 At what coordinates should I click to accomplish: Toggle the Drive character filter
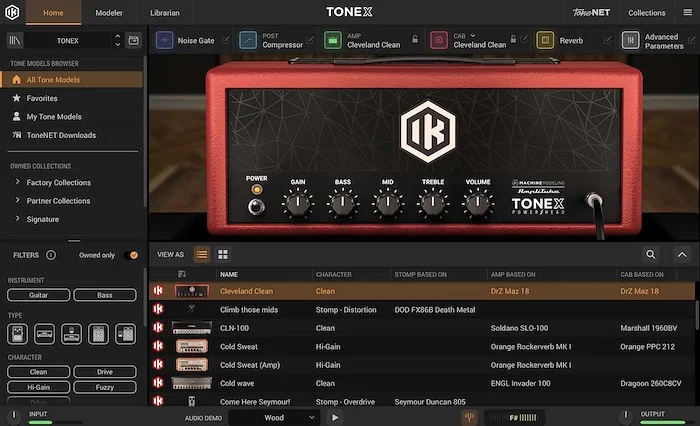(x=105, y=372)
